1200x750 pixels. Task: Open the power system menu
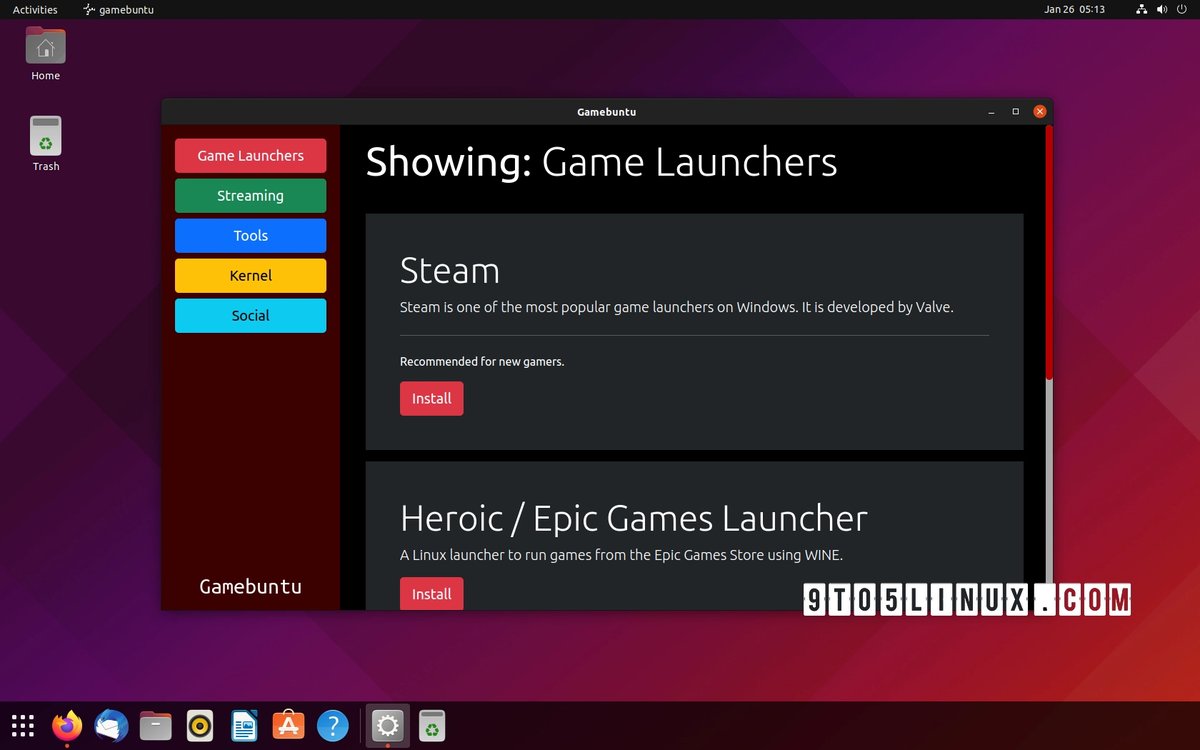click(x=1181, y=9)
